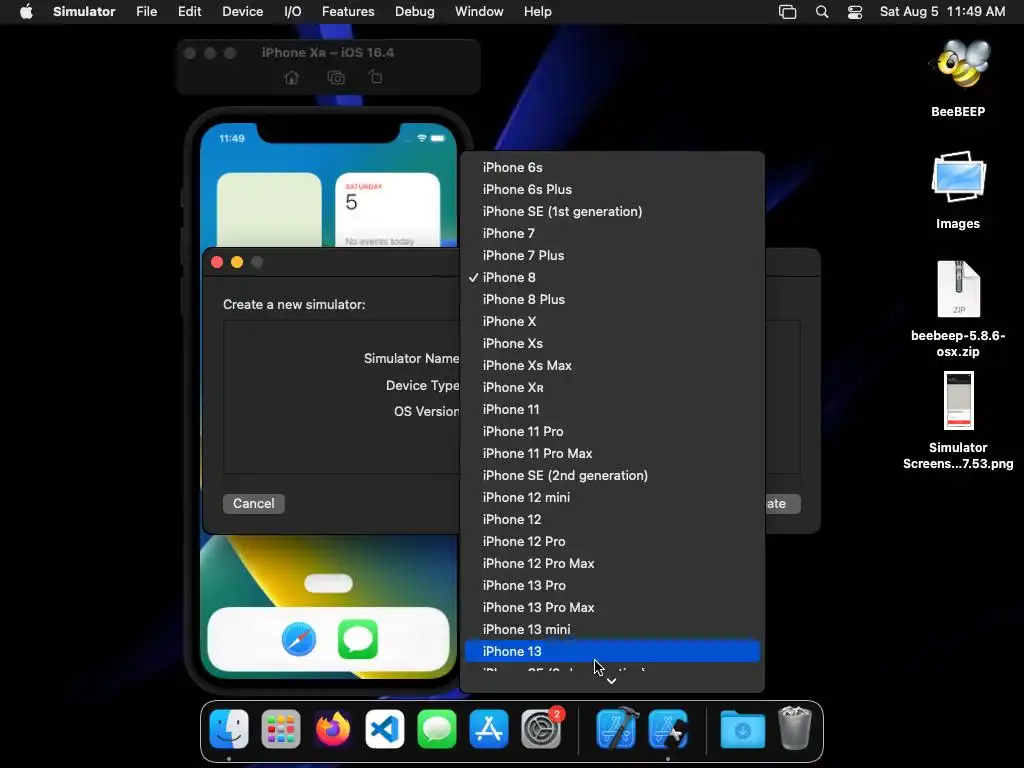The image size is (1024, 768).
Task: Open the Device menu
Action: click(242, 11)
